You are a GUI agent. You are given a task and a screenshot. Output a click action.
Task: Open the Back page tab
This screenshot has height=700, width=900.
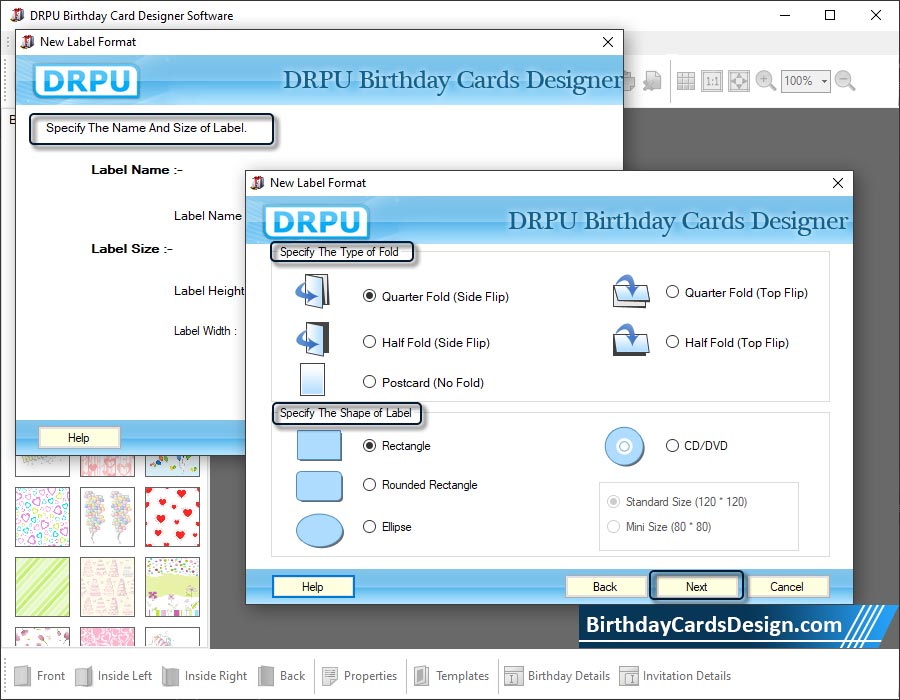click(x=292, y=676)
